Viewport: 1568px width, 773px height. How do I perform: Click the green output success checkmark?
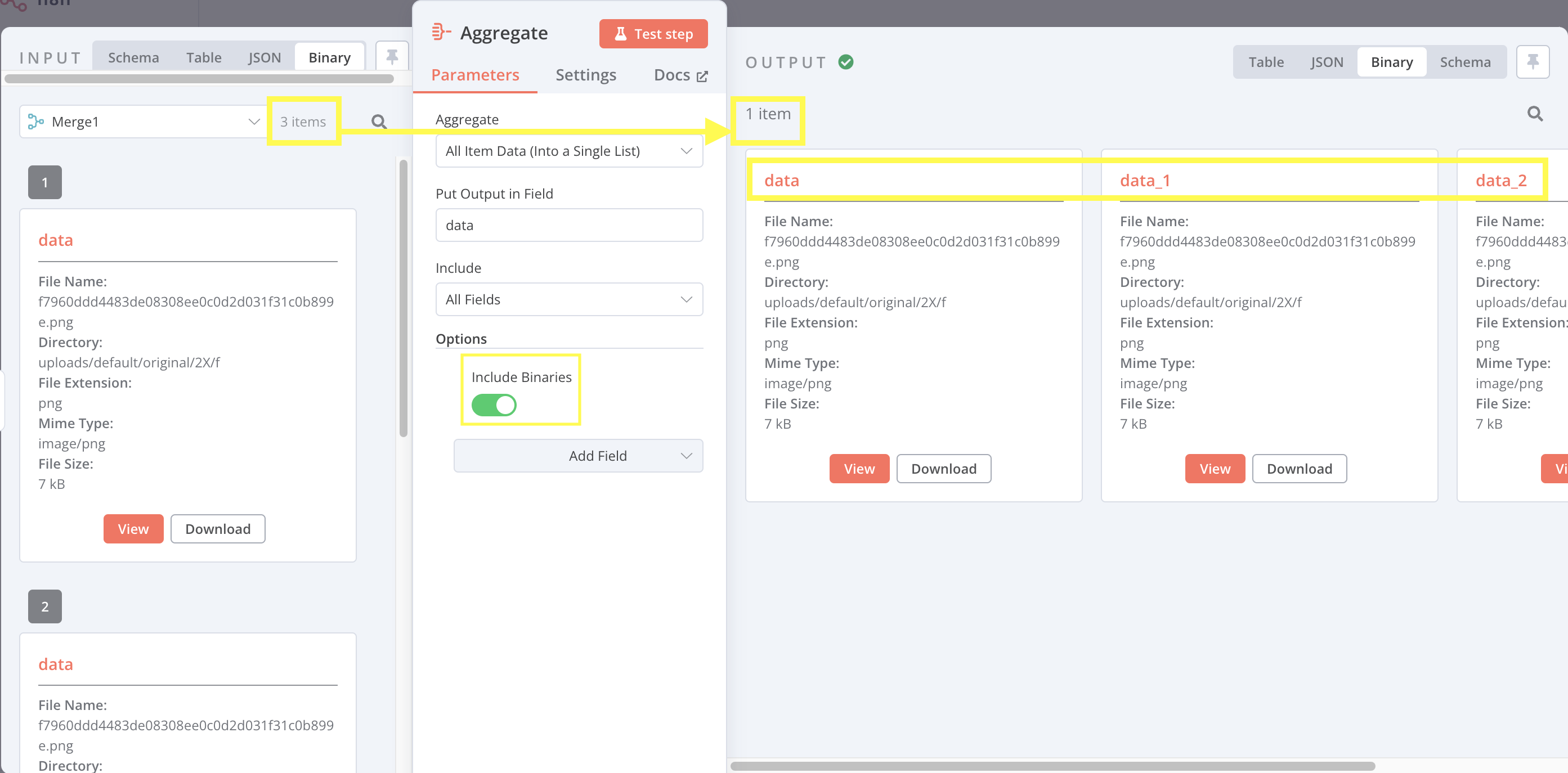pyautogui.click(x=845, y=62)
